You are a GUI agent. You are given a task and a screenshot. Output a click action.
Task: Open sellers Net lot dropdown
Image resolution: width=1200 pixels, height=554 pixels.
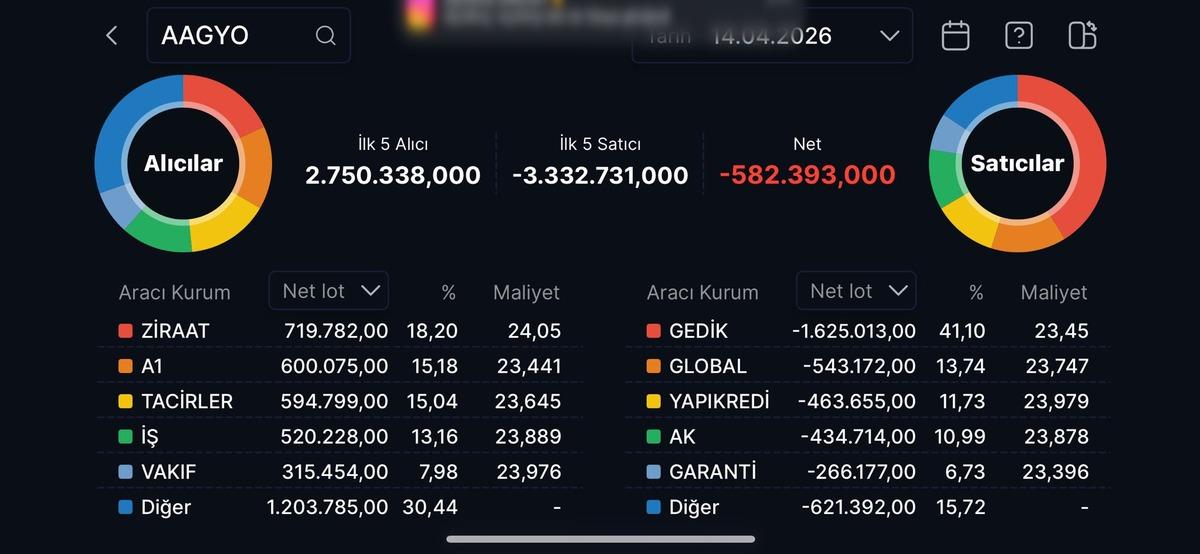856,291
